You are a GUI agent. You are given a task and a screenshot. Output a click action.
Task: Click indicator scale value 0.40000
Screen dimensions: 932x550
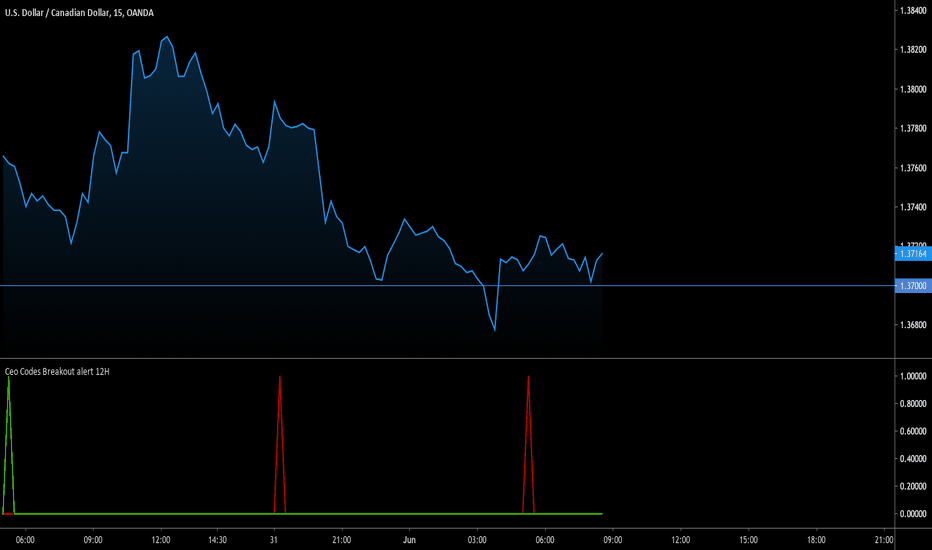click(913, 458)
